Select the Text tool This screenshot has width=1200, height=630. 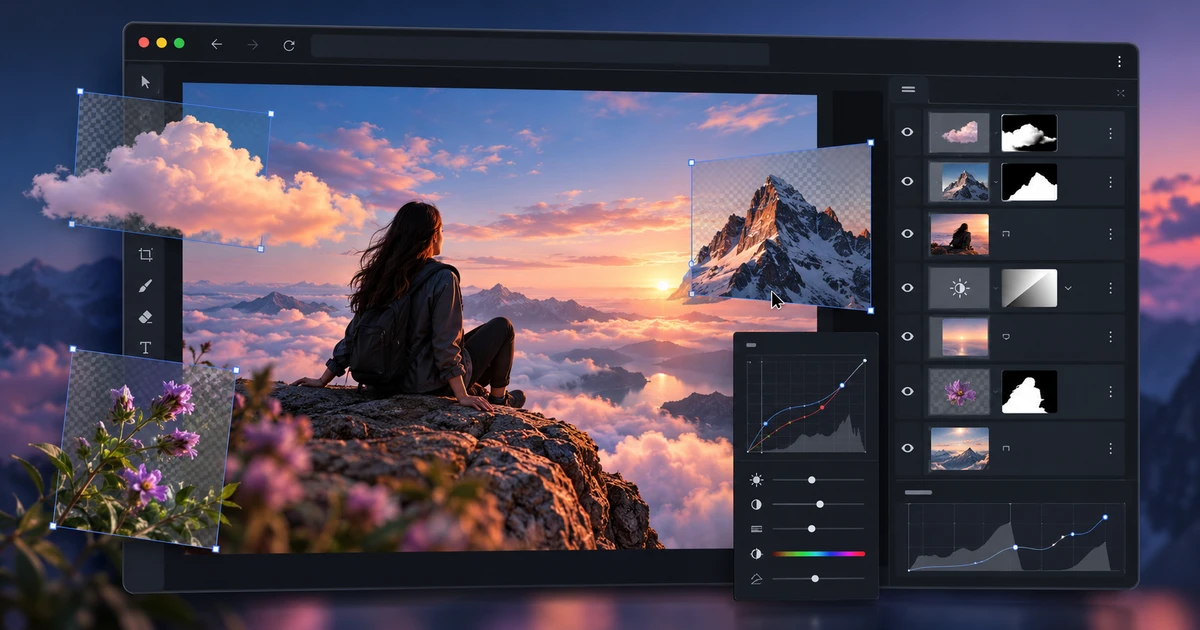click(x=145, y=348)
